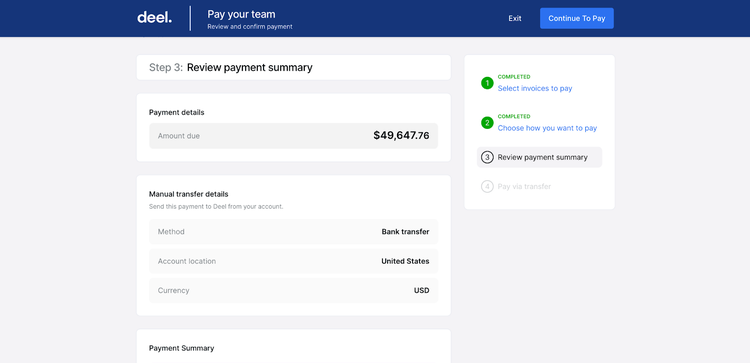
Task: Click the Bank transfer method value
Action: (x=405, y=231)
